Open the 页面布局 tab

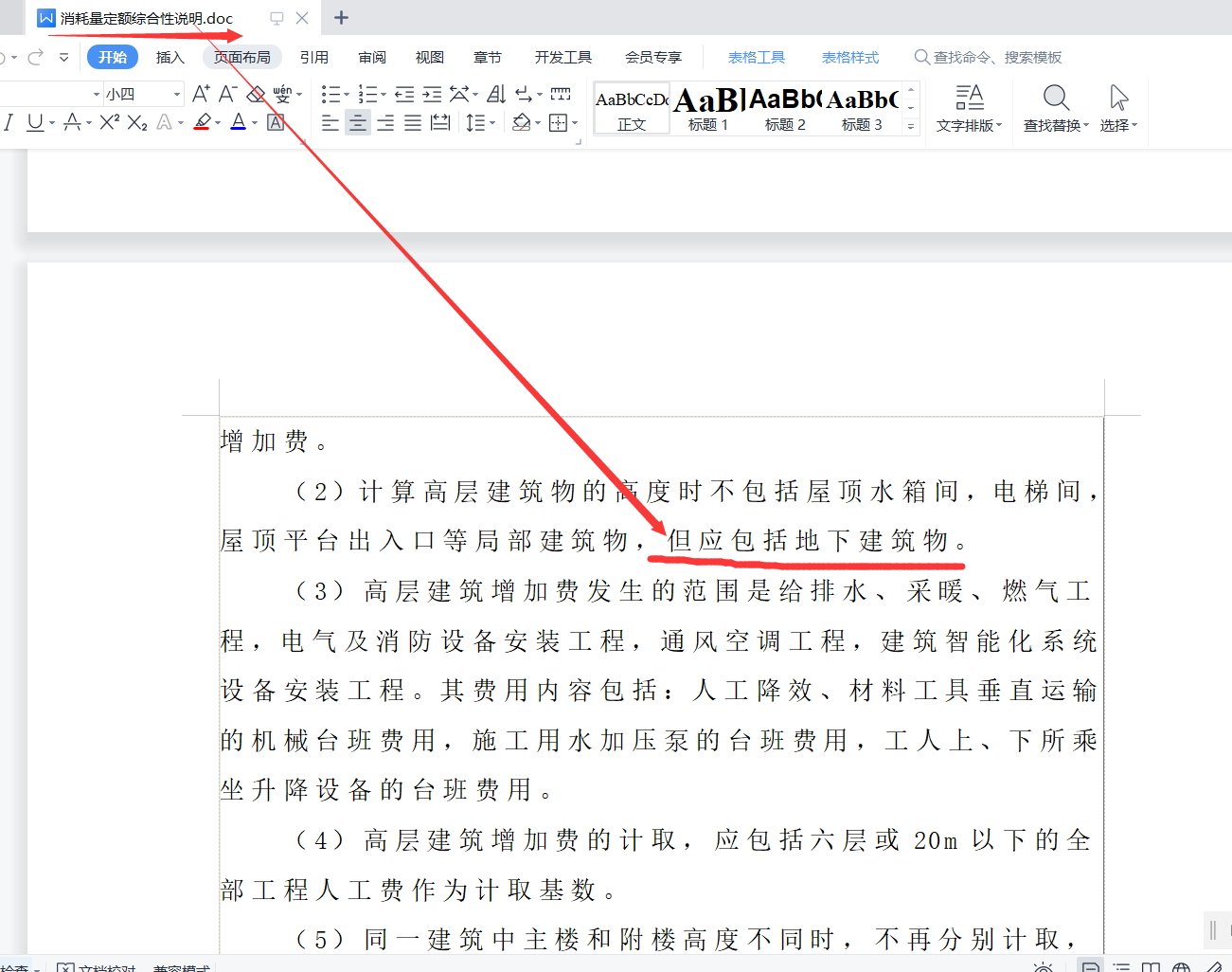(242, 58)
